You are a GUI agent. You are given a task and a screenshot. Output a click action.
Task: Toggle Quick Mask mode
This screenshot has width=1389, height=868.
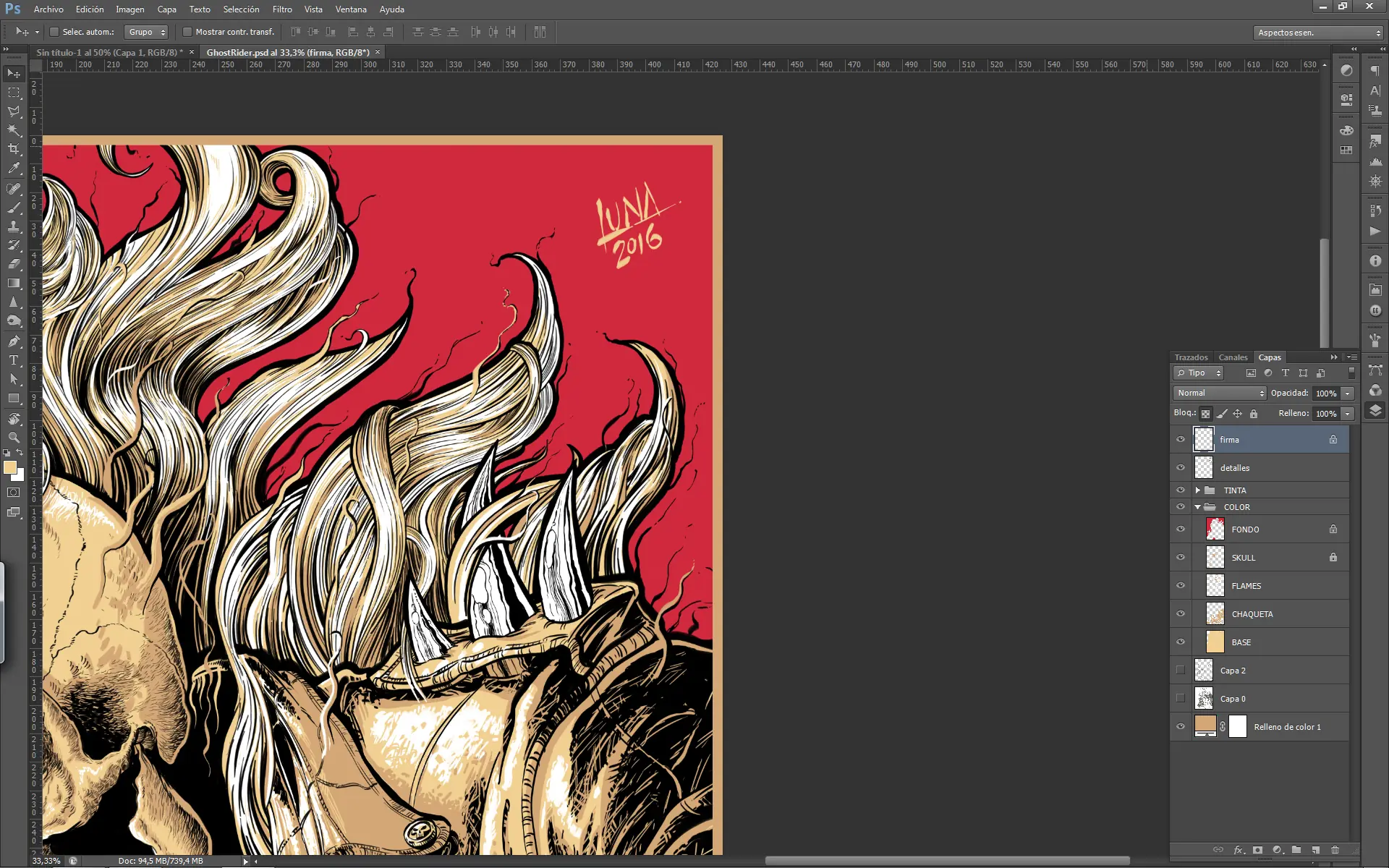point(14,493)
